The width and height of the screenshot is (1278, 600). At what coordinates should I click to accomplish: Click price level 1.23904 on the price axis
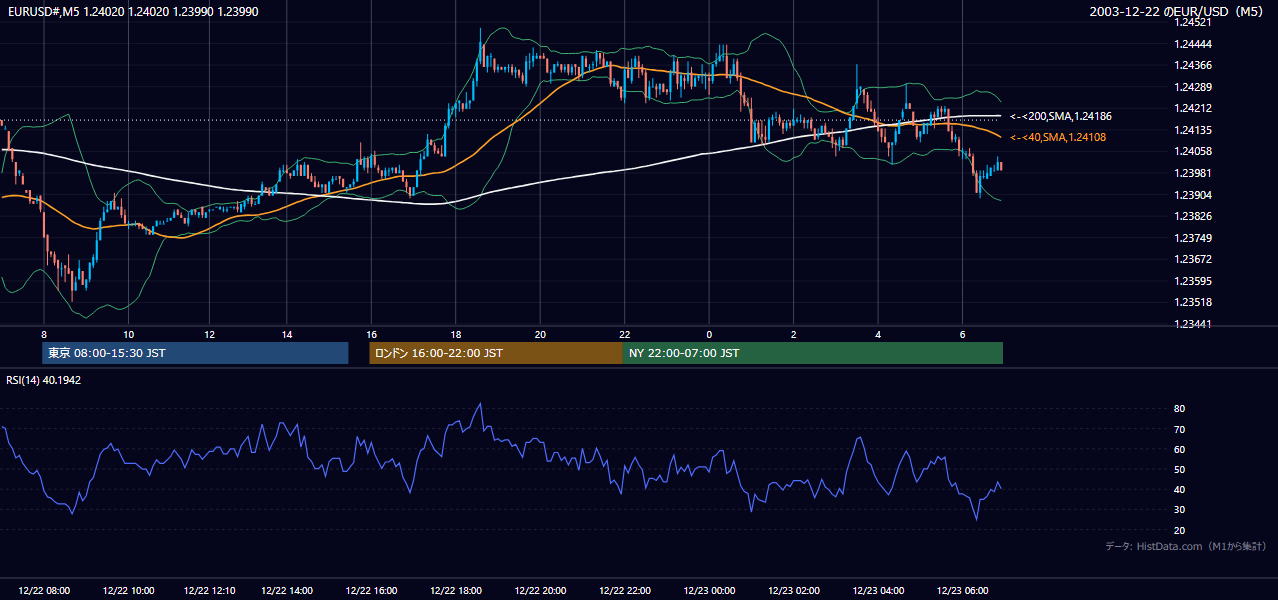click(x=1193, y=195)
